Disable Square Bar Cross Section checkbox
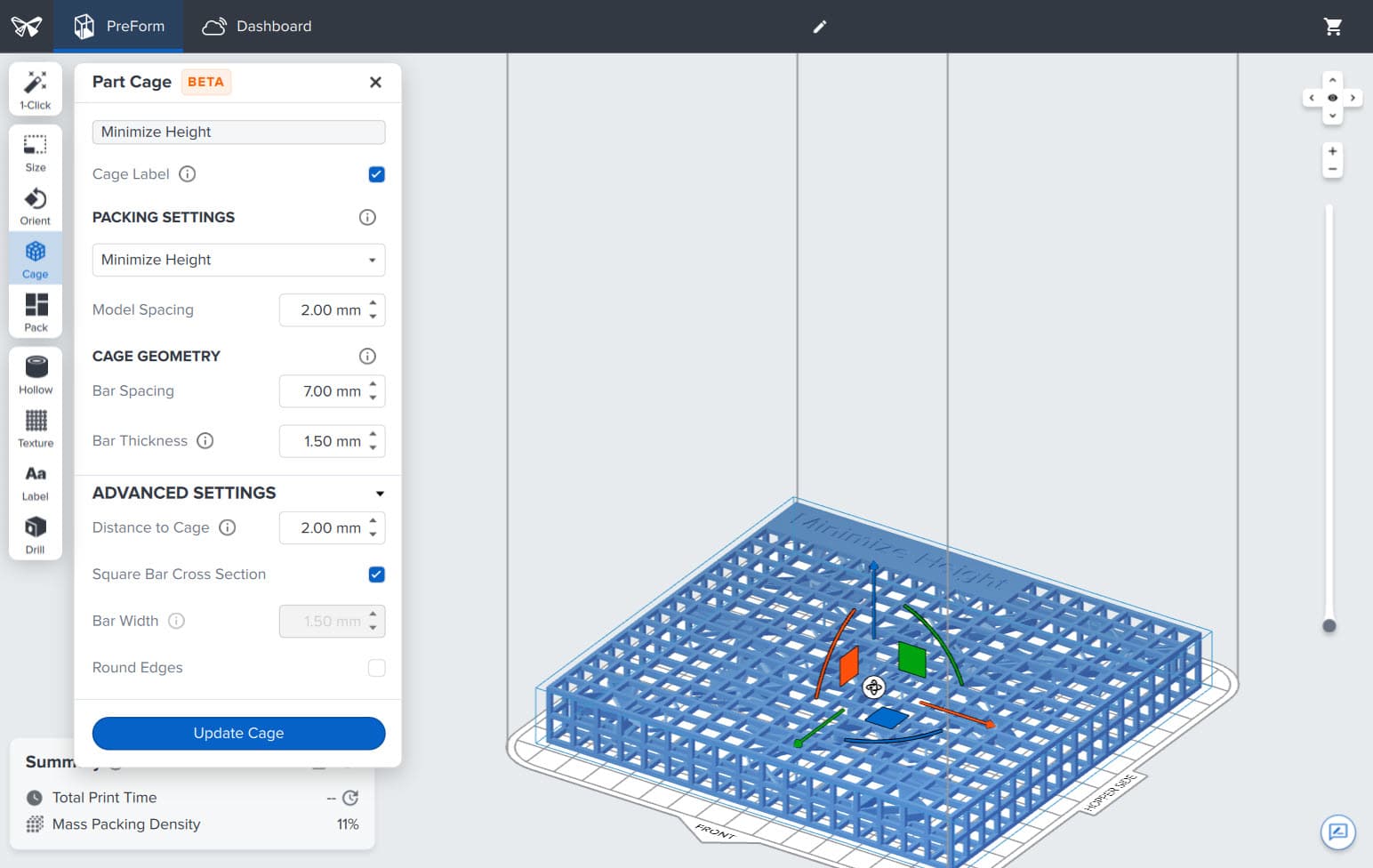The width and height of the screenshot is (1373, 868). coord(376,575)
